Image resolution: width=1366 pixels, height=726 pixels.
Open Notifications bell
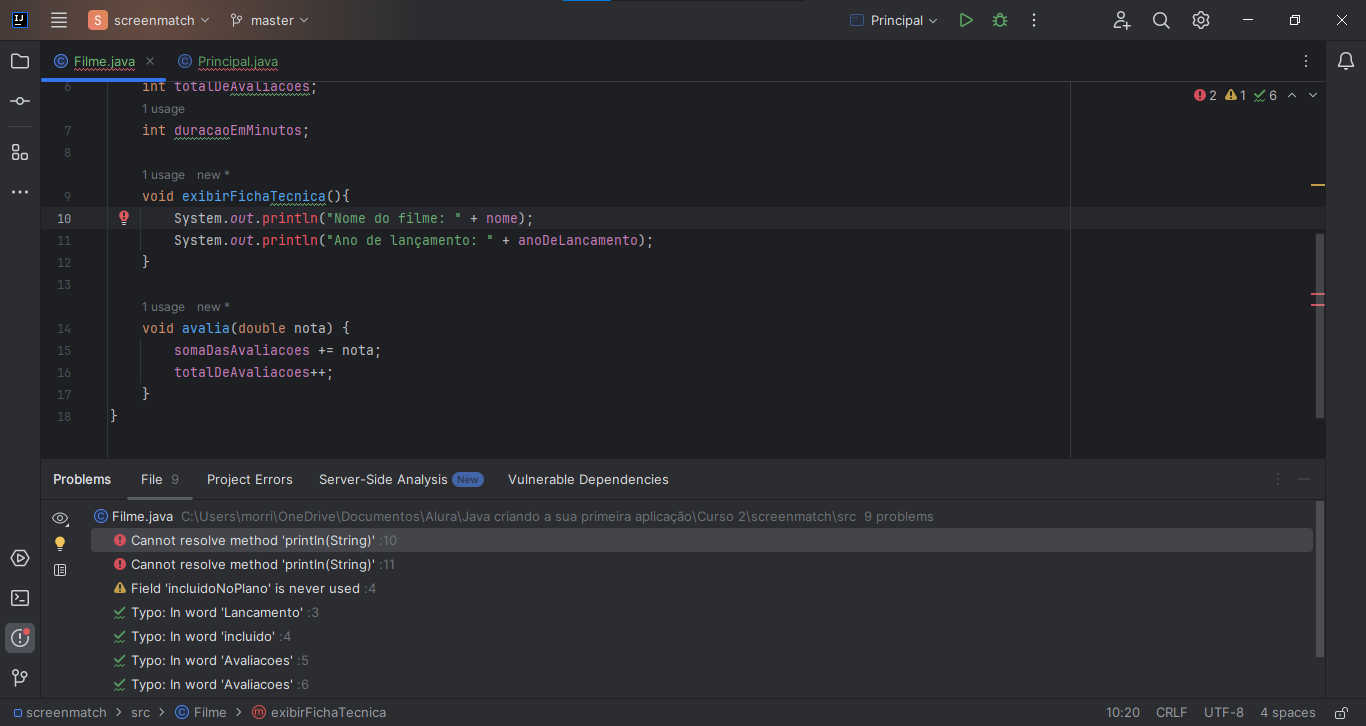(x=1346, y=61)
